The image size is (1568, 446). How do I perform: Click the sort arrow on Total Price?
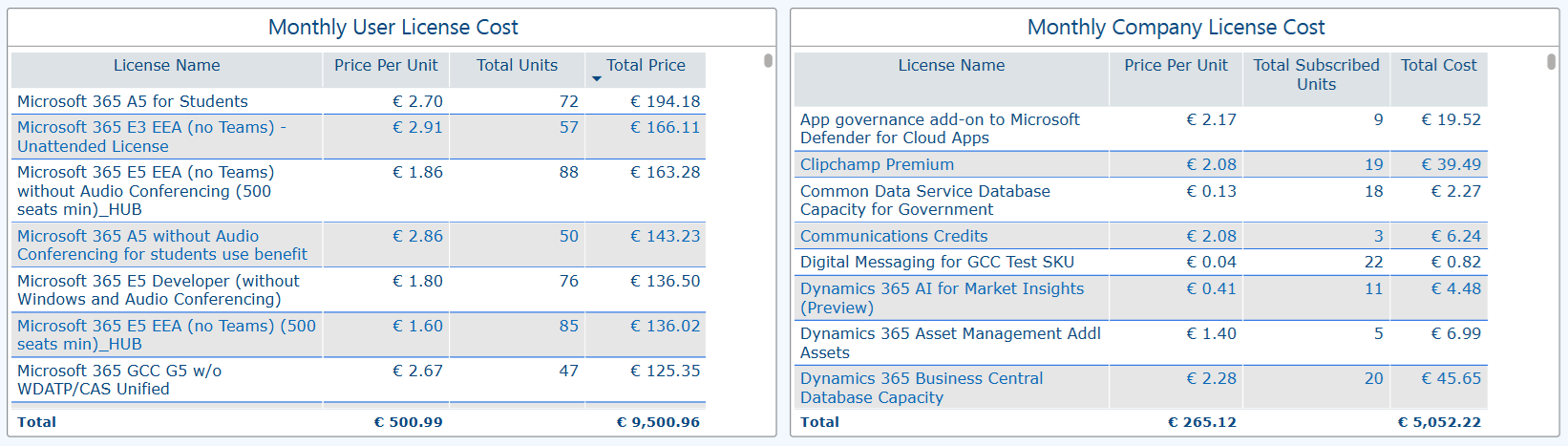[x=597, y=78]
